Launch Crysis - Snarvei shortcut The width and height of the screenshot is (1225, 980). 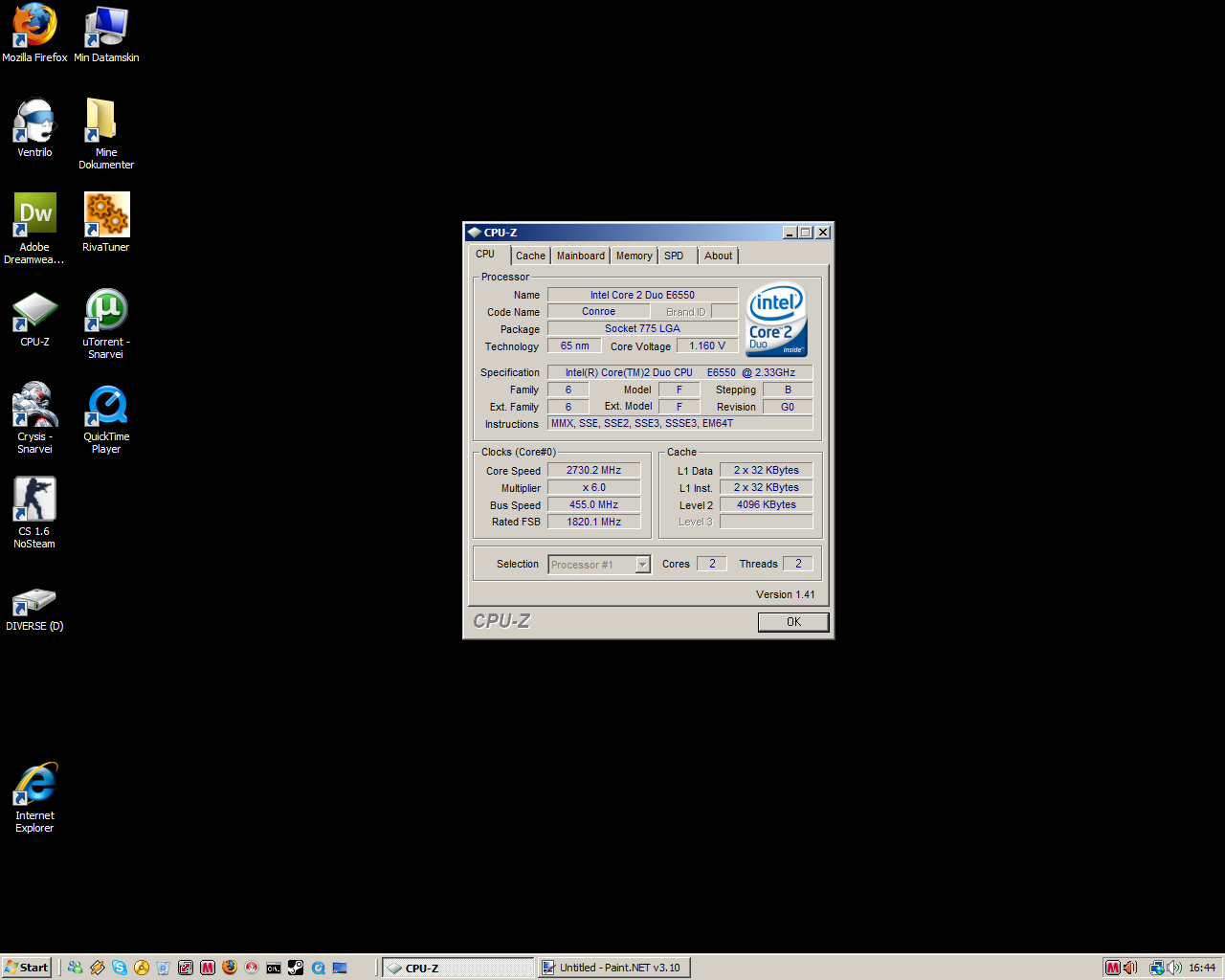[34, 418]
